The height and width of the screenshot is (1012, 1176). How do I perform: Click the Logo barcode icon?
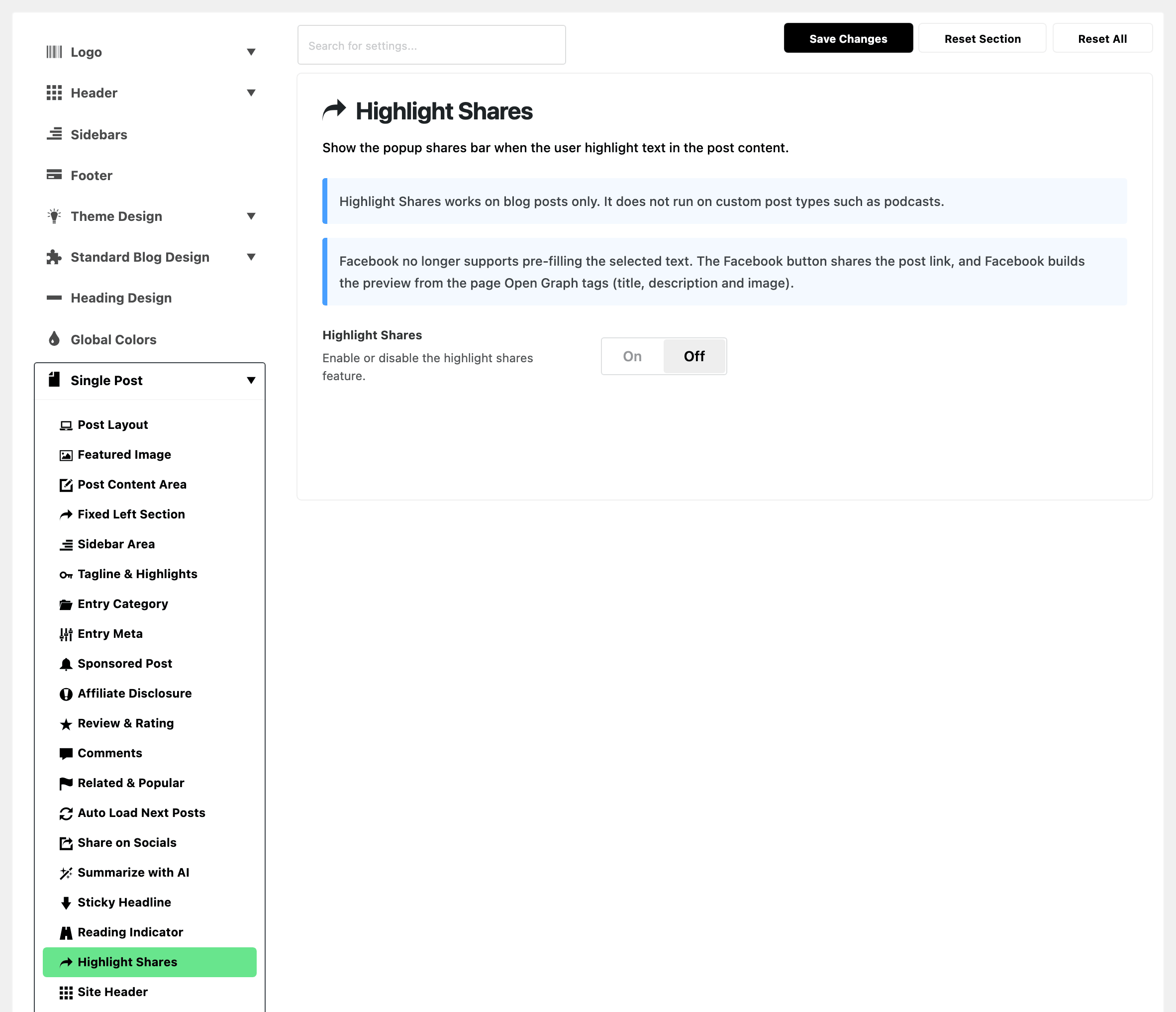pyautogui.click(x=54, y=52)
